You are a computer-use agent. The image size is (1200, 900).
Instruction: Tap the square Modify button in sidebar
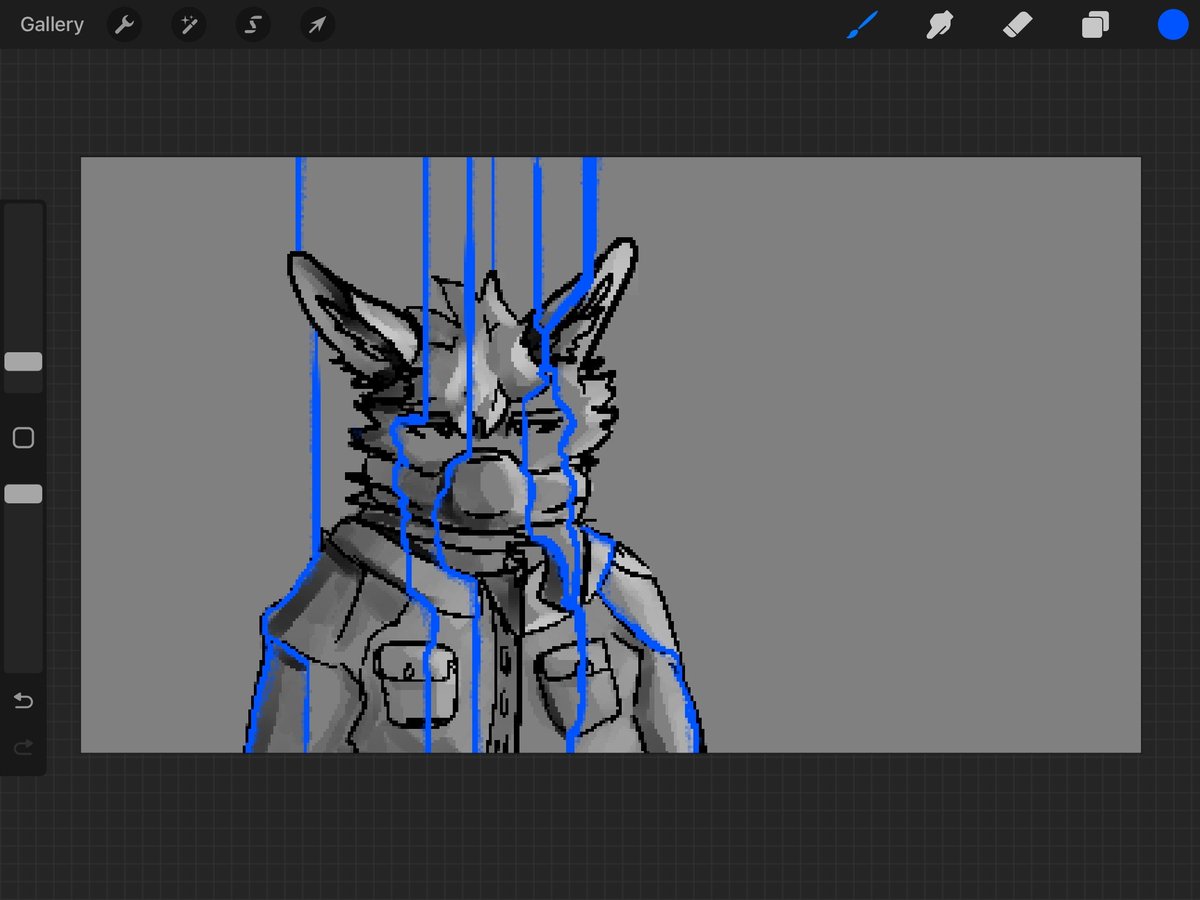[x=23, y=438]
